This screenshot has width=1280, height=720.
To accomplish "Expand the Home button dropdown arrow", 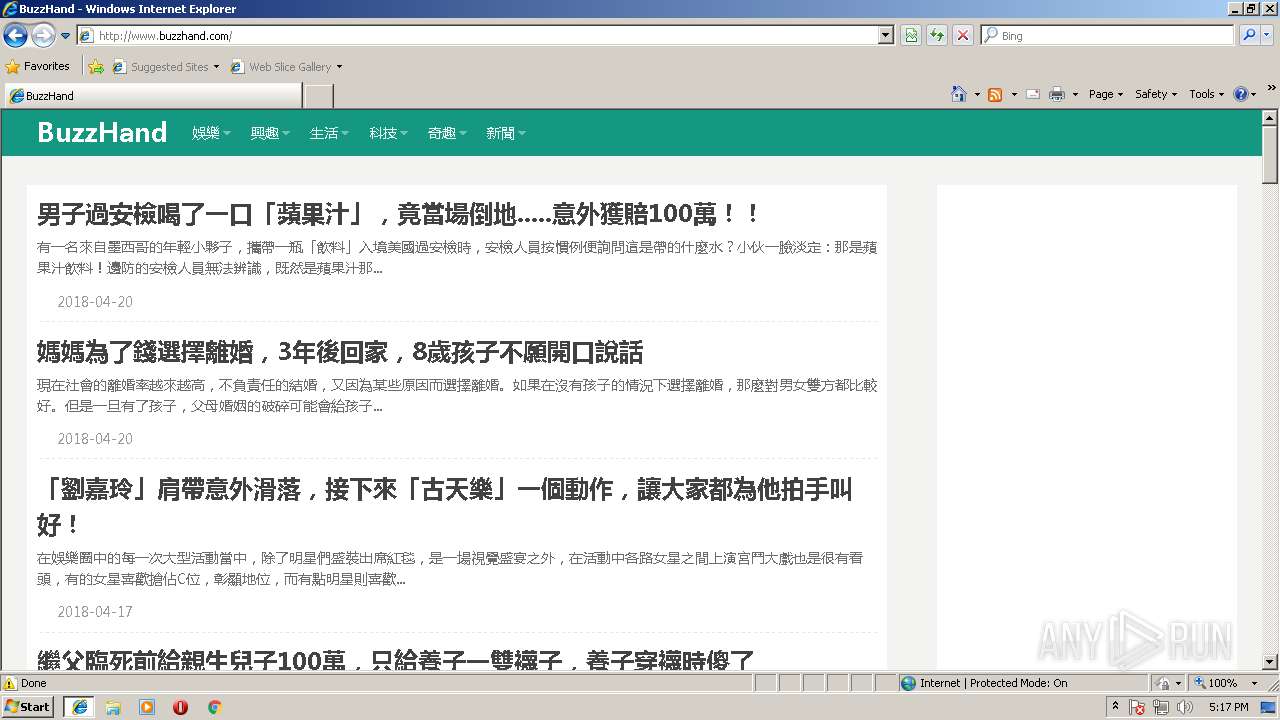I will point(977,94).
